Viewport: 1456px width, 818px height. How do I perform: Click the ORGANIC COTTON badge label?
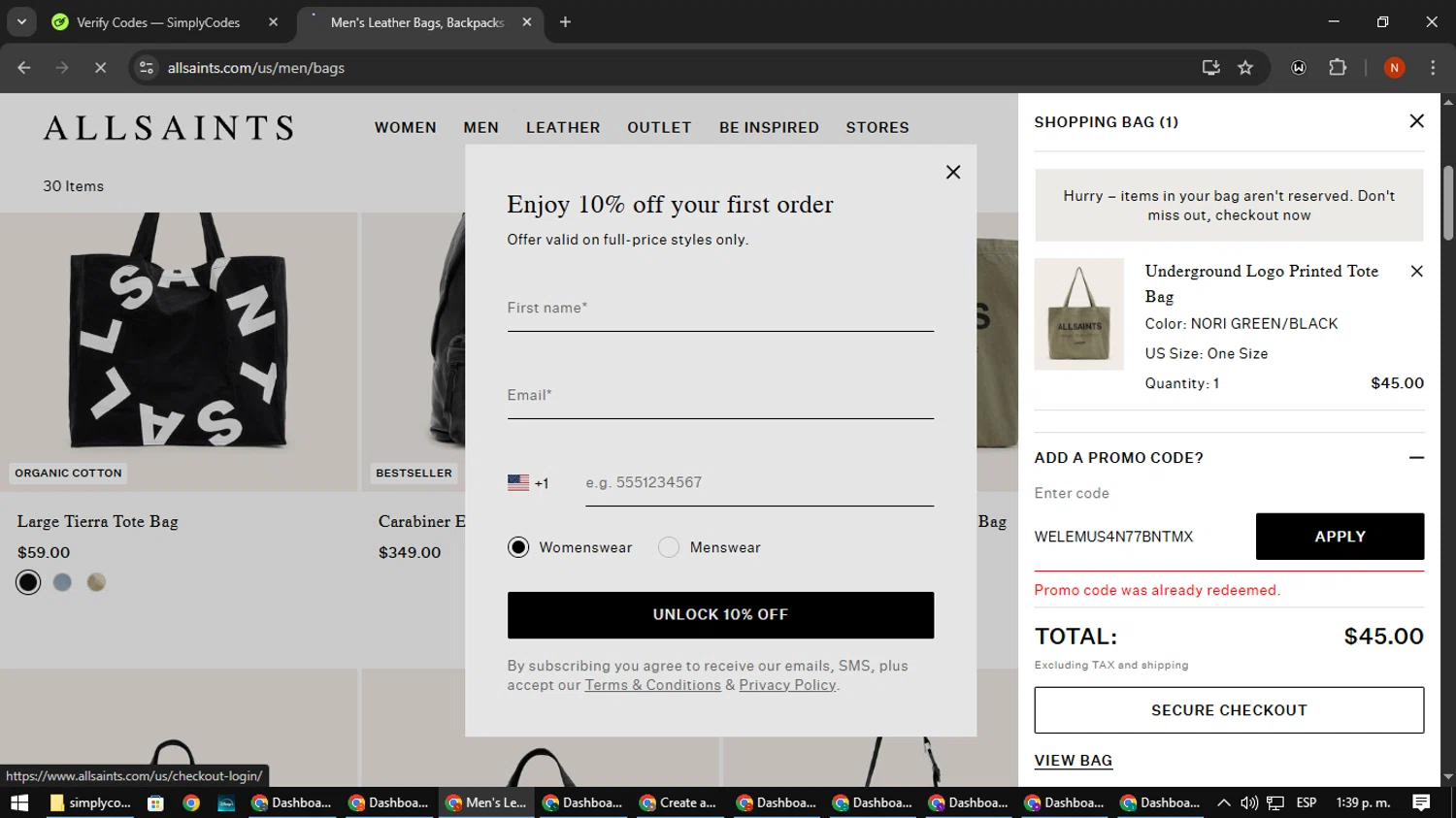[68, 474]
